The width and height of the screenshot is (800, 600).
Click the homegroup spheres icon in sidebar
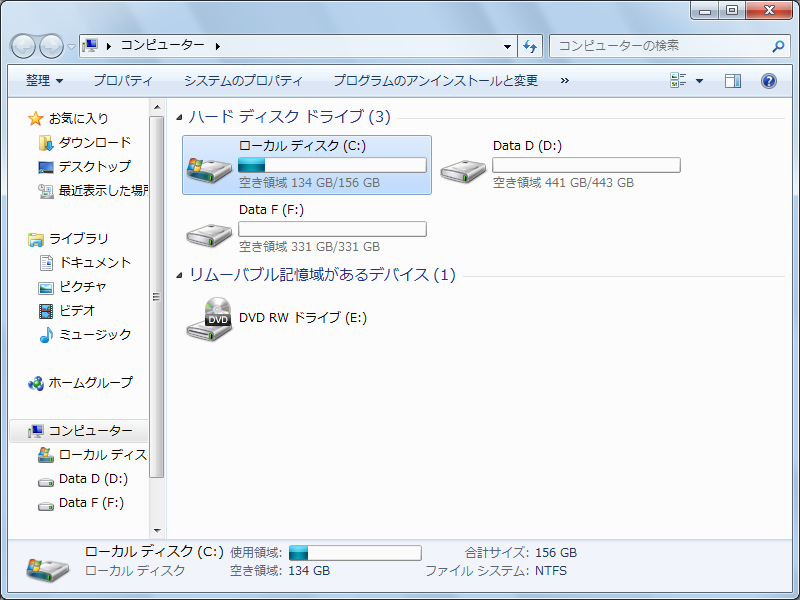[x=36, y=383]
